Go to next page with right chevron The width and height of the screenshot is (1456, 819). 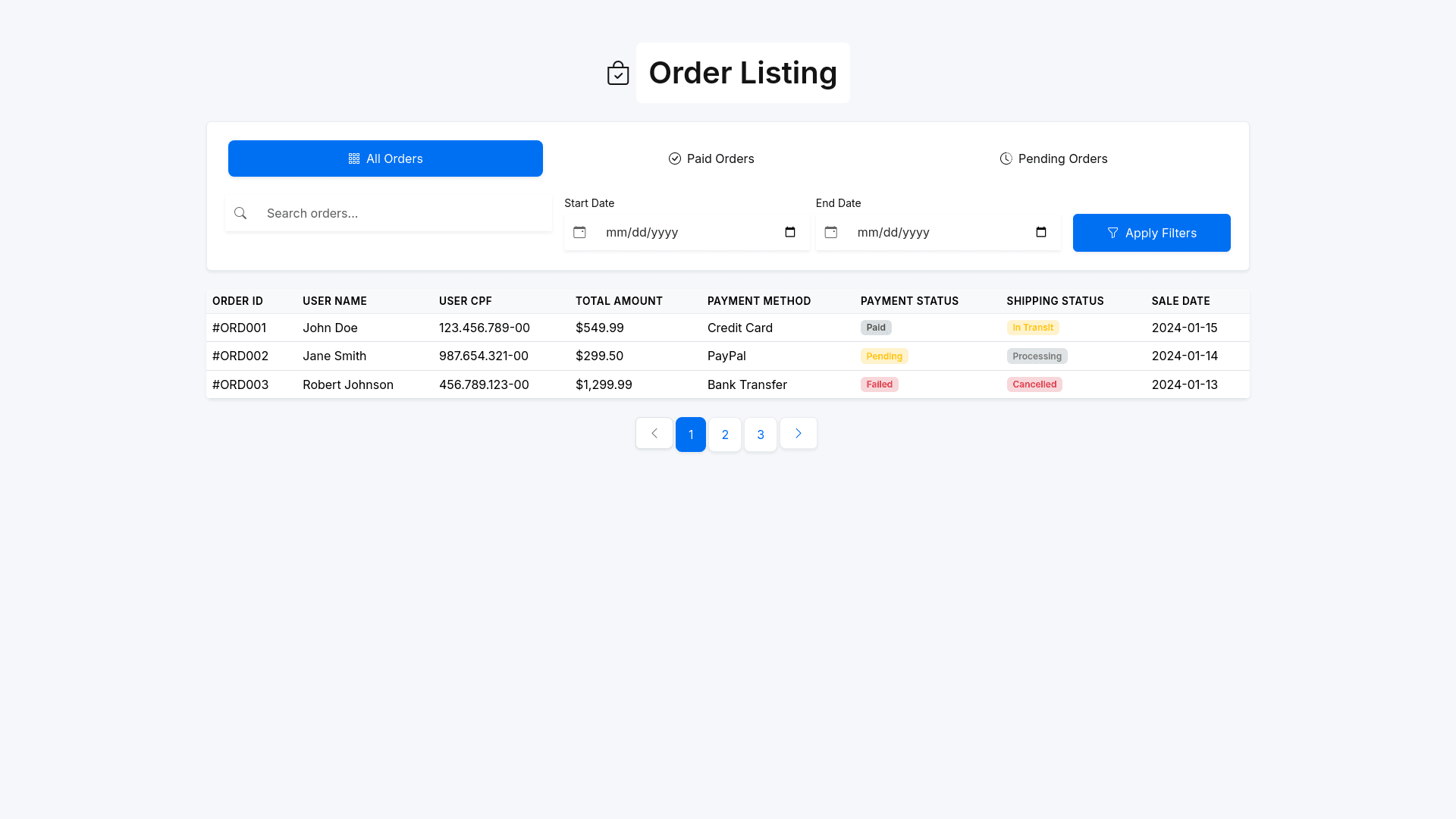coord(798,434)
